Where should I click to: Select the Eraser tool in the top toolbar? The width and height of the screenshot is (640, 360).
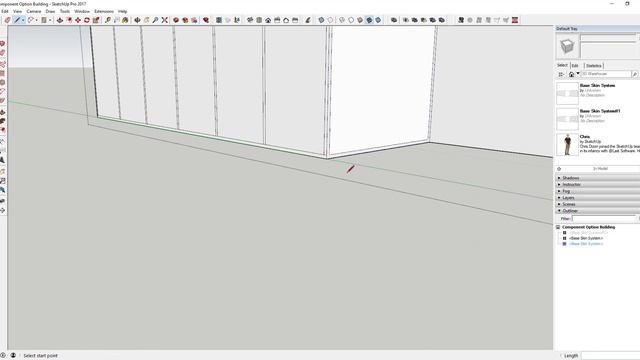[7, 20]
